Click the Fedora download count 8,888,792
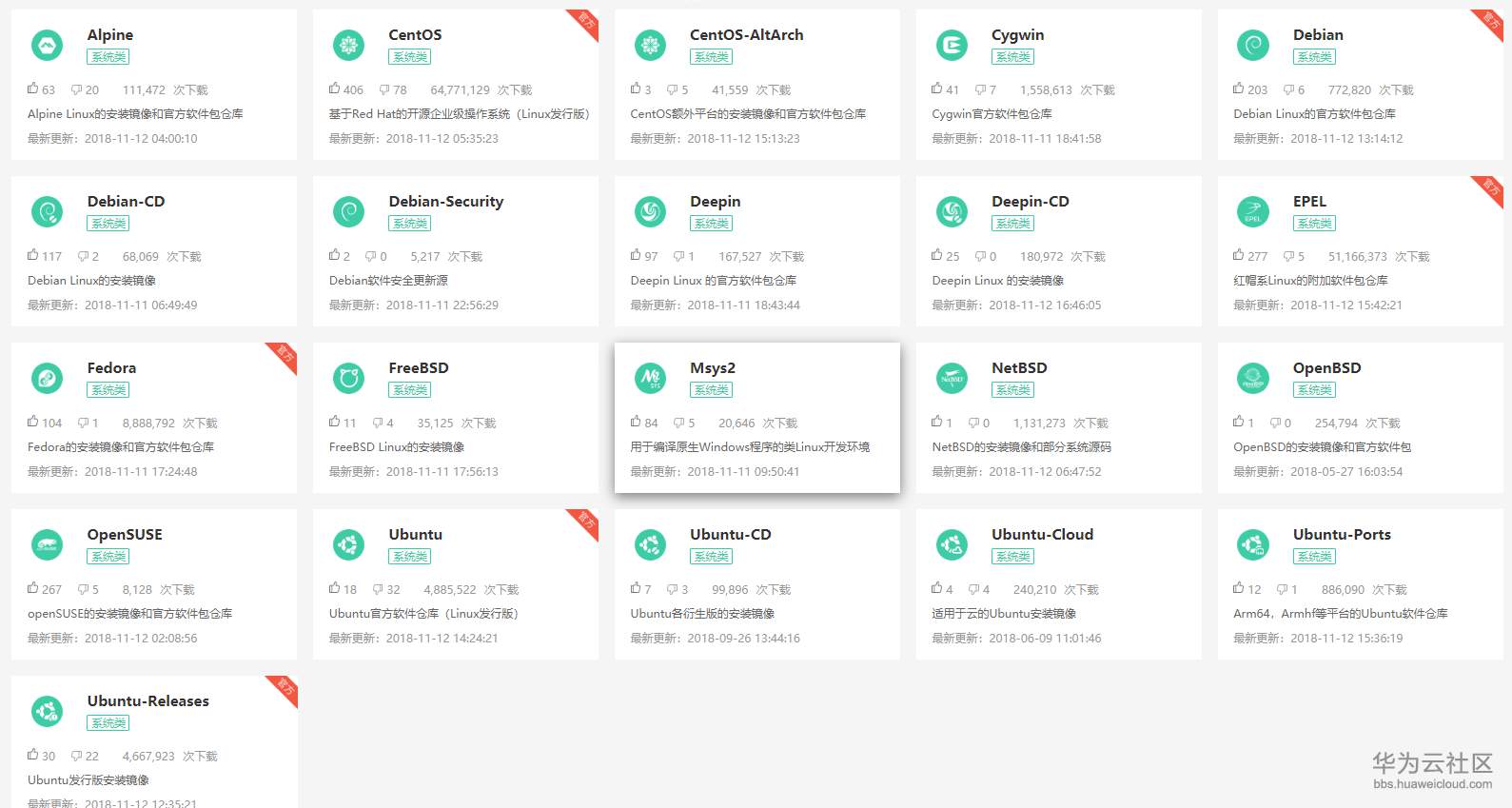This screenshot has width=1512, height=808. [148, 424]
